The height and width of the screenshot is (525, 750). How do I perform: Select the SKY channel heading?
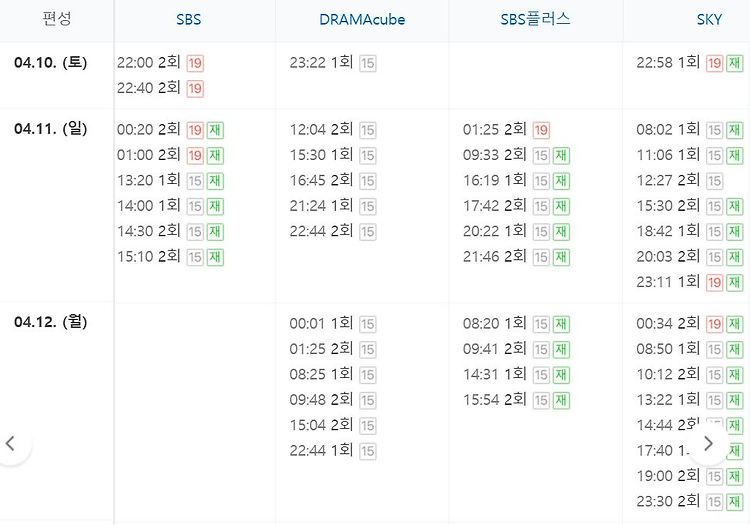[709, 20]
